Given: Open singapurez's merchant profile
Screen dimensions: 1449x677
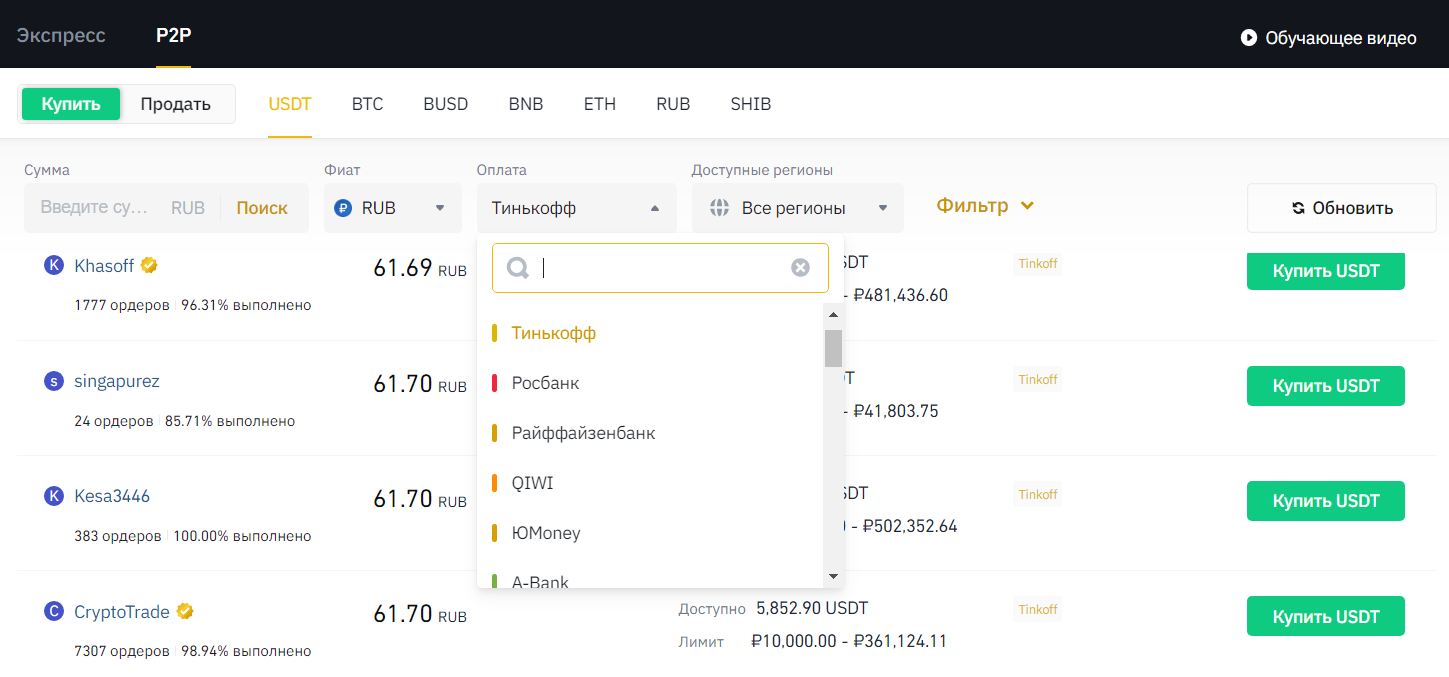Looking at the screenshot, I should (117, 381).
